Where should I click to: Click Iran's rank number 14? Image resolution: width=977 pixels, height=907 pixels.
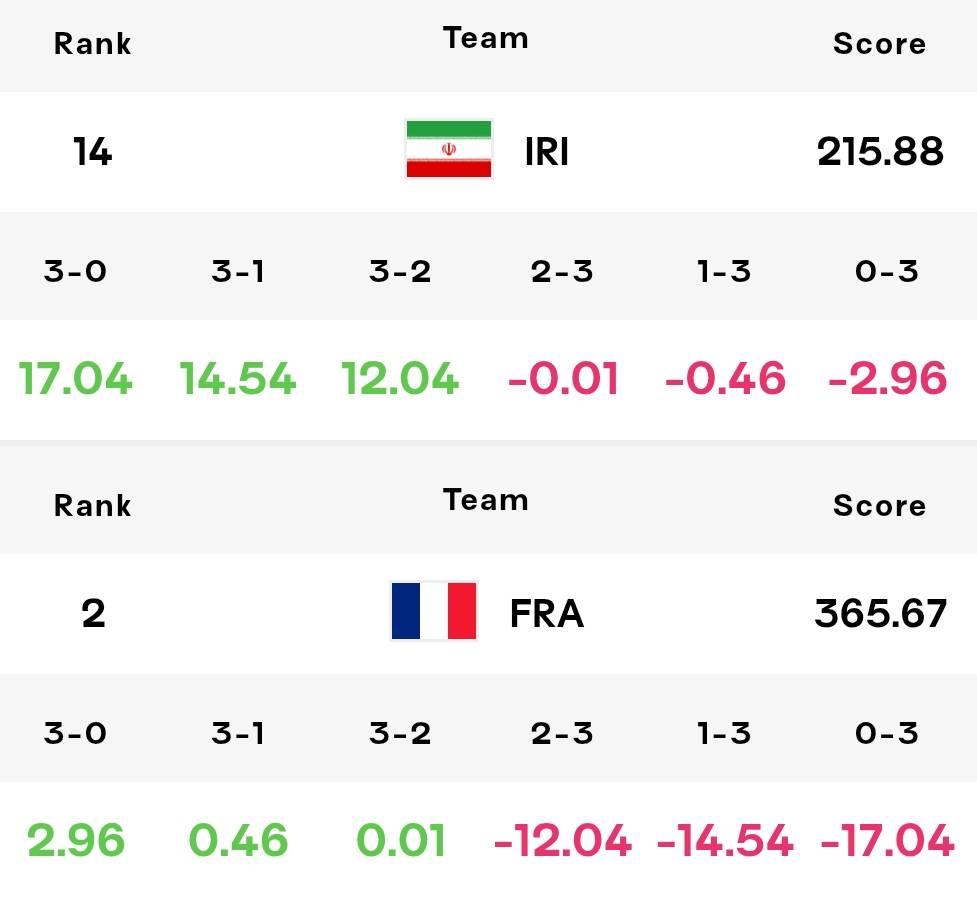click(92, 151)
